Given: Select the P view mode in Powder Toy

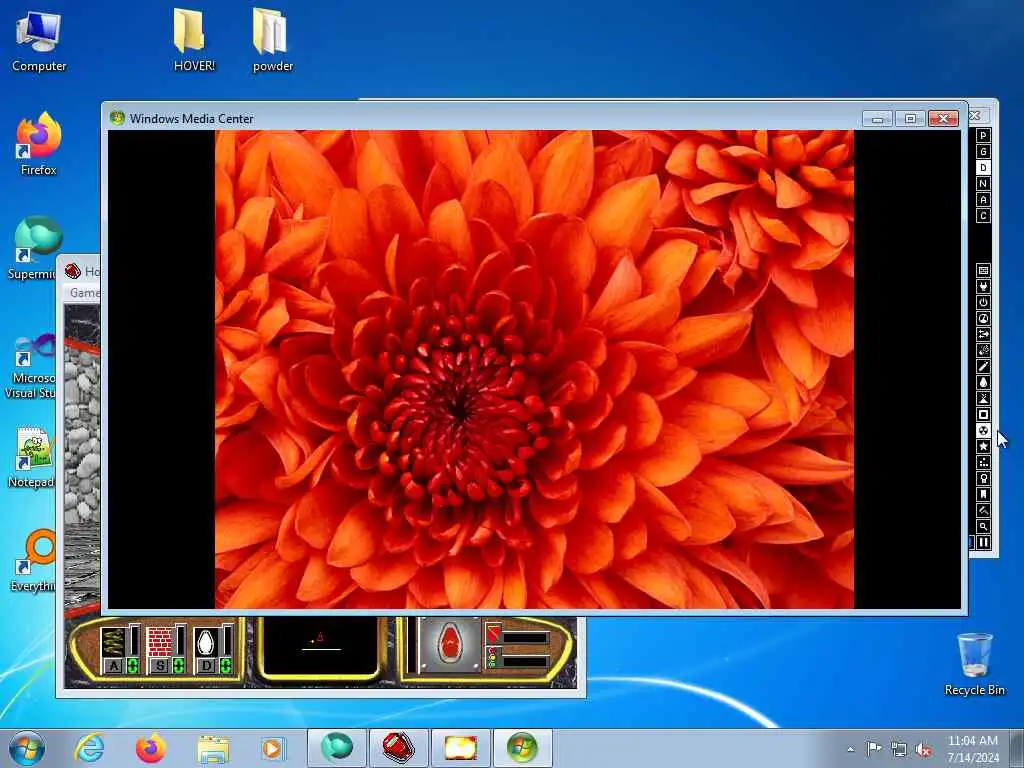Looking at the screenshot, I should pos(983,136).
